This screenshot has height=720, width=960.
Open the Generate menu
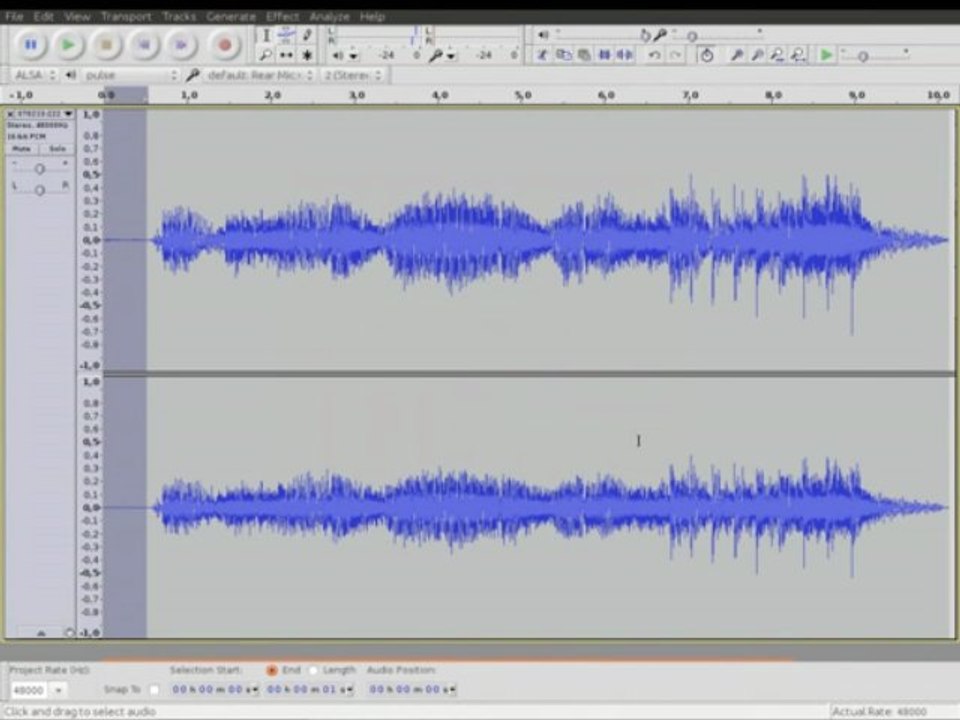[231, 17]
